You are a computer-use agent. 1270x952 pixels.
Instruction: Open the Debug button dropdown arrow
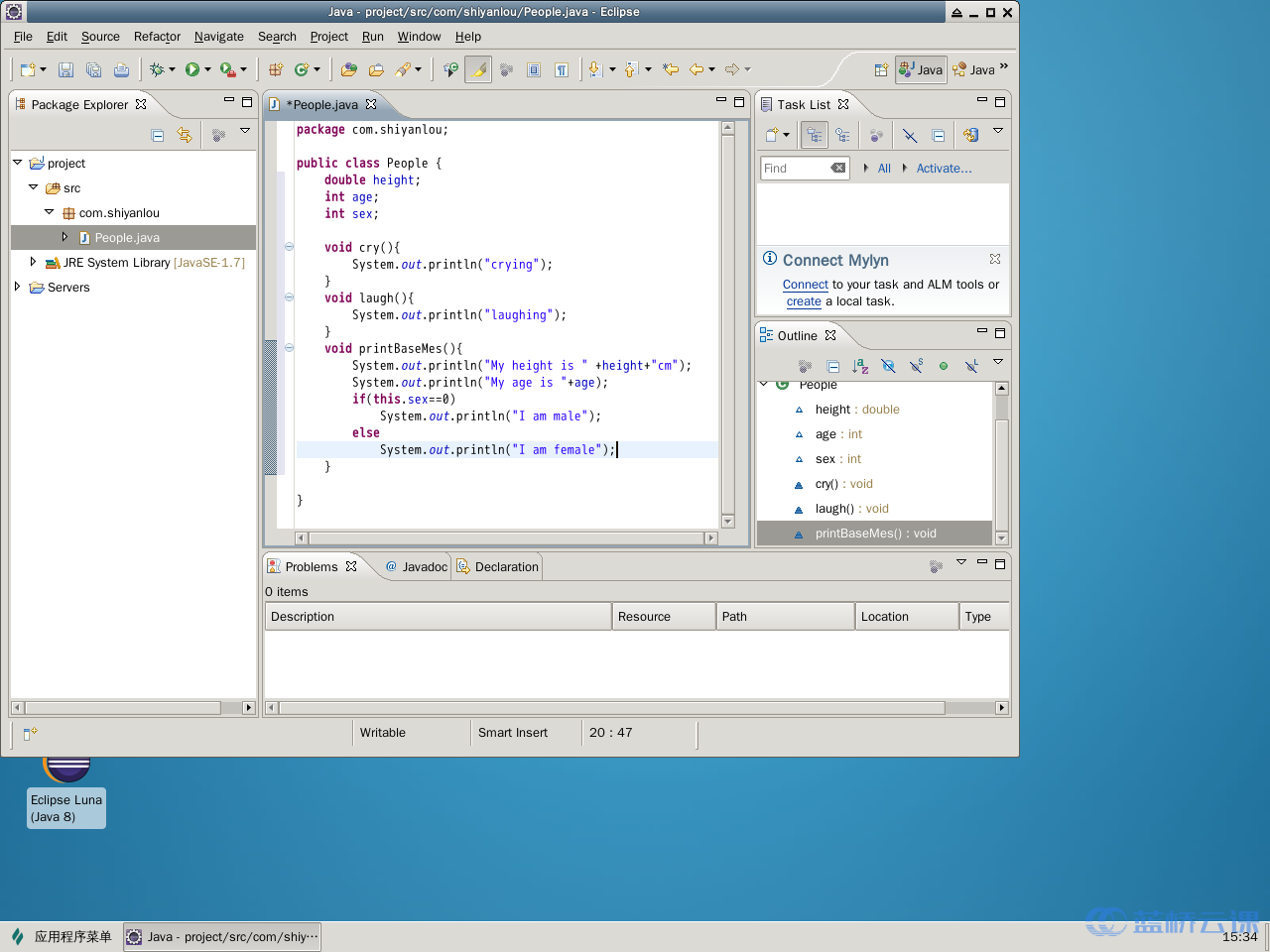point(172,69)
